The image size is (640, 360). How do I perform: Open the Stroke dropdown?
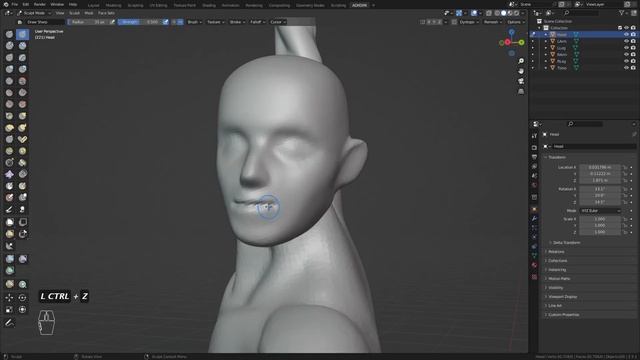click(x=237, y=22)
